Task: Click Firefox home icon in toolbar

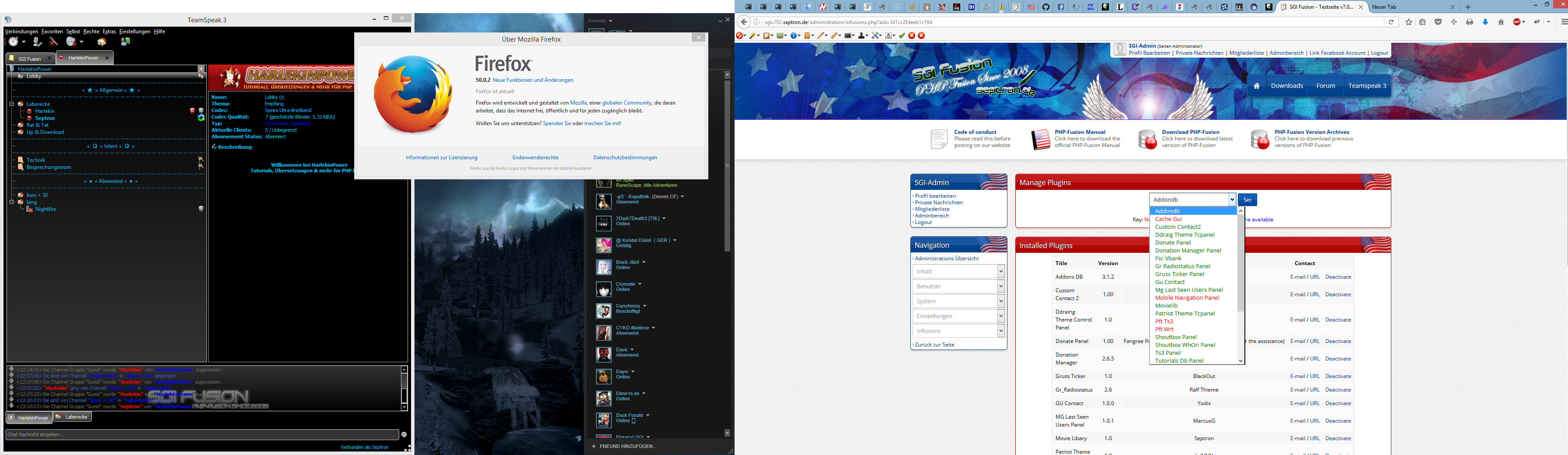Action: point(1501,22)
